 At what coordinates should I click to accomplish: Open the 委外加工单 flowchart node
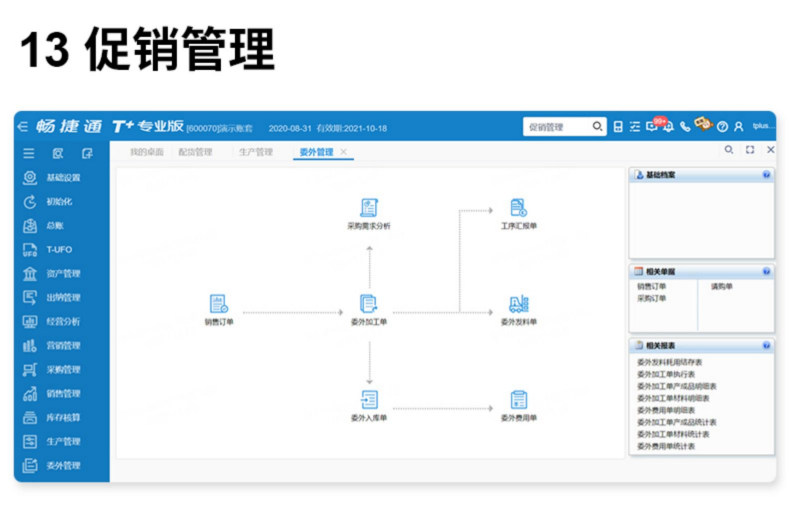pos(369,309)
